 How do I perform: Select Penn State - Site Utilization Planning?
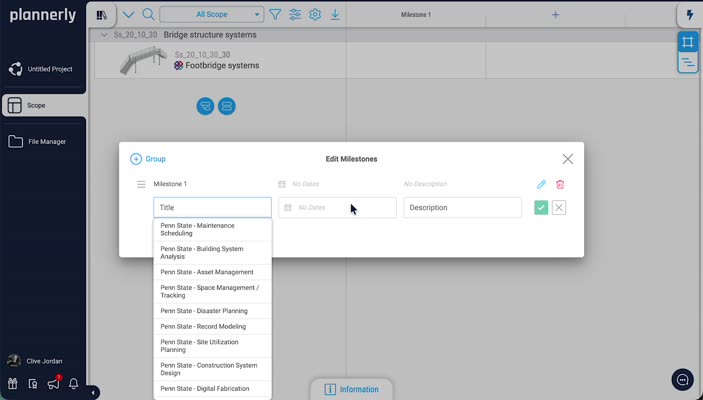coord(213,346)
